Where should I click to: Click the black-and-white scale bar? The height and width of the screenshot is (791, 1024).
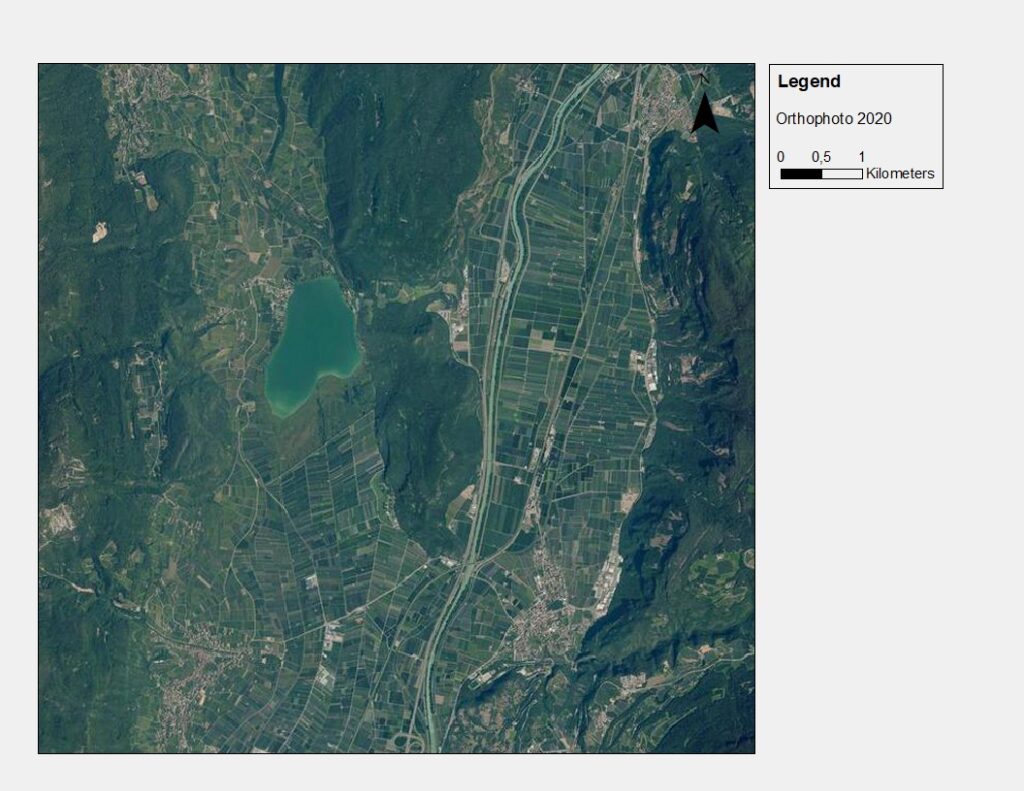[822, 174]
